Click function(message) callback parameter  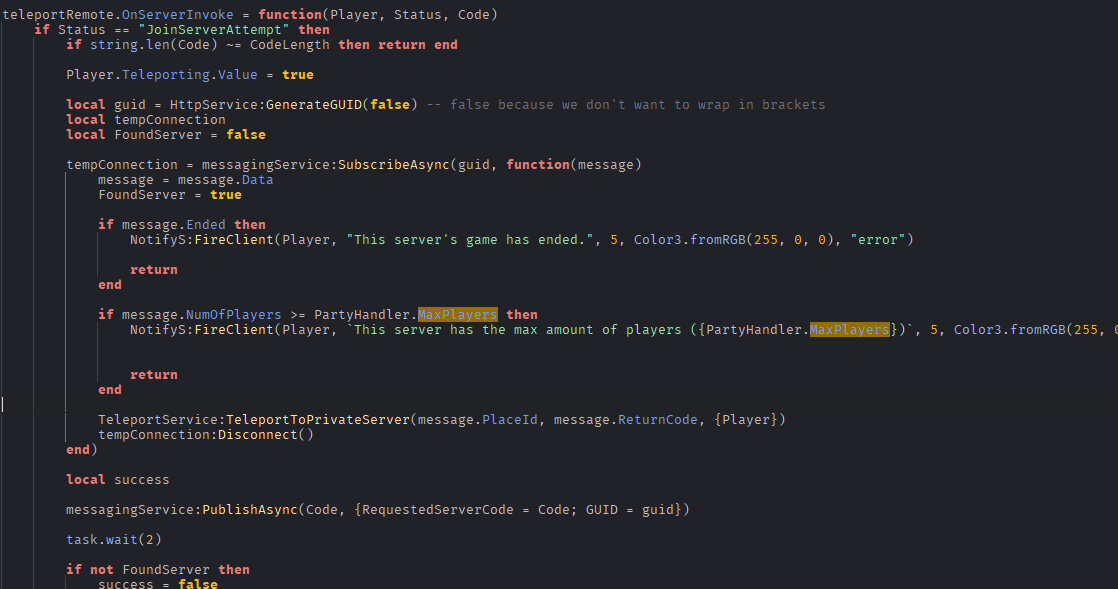click(x=574, y=164)
